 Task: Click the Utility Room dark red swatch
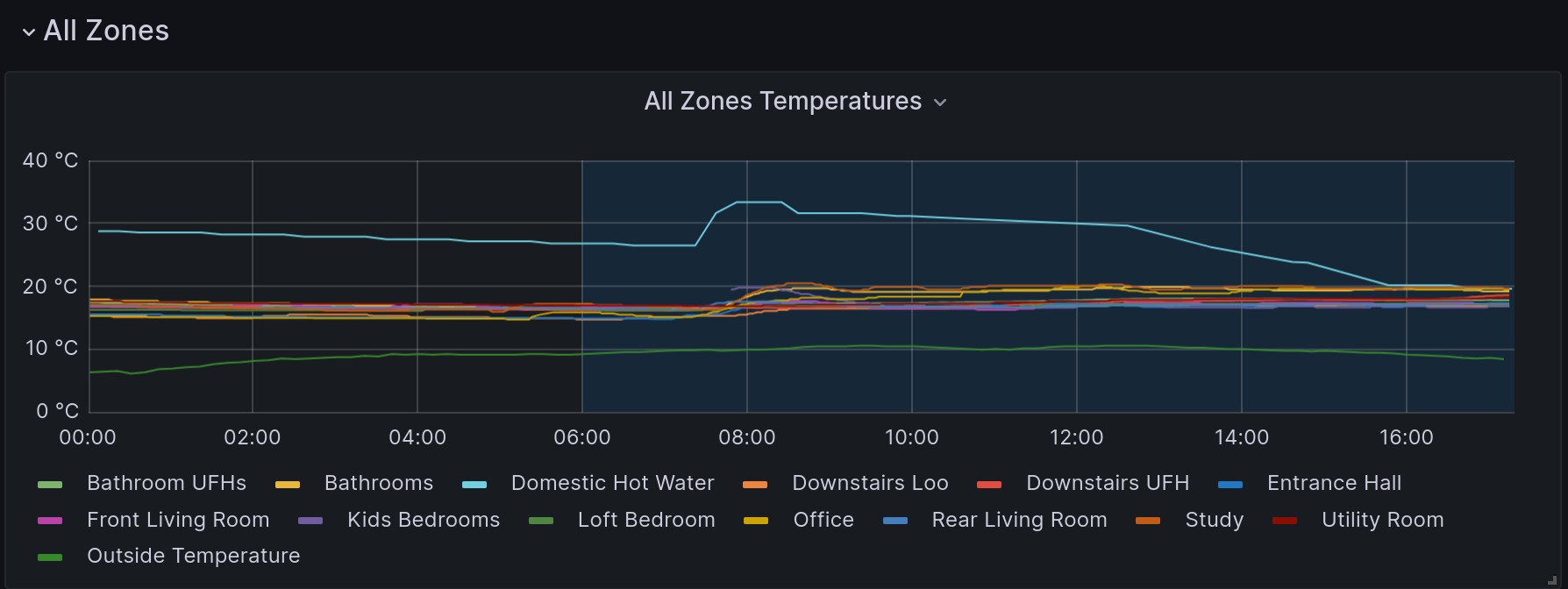[1285, 521]
